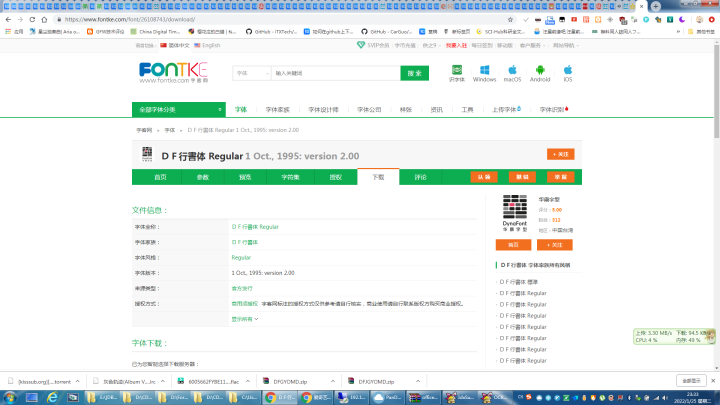Click the 商用须授权 license link
Screen dimensions: 720x405
(x=245, y=301)
